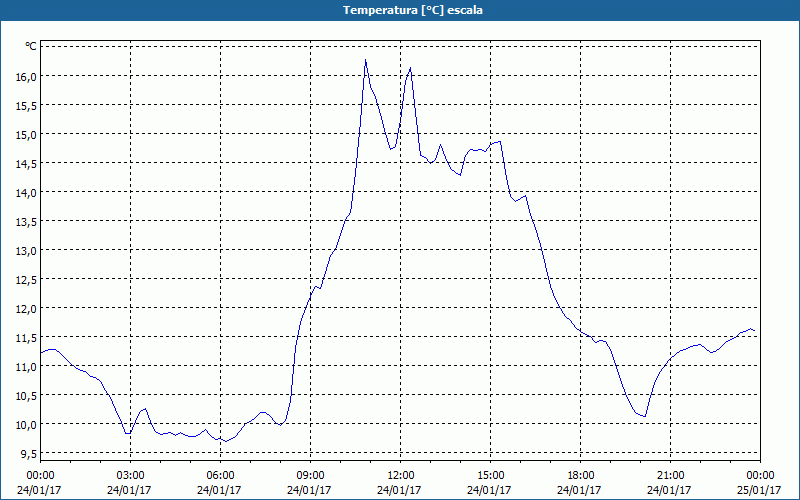Click the 14,5 y-axis label
This screenshot has width=800, height=500.
click(x=28, y=164)
